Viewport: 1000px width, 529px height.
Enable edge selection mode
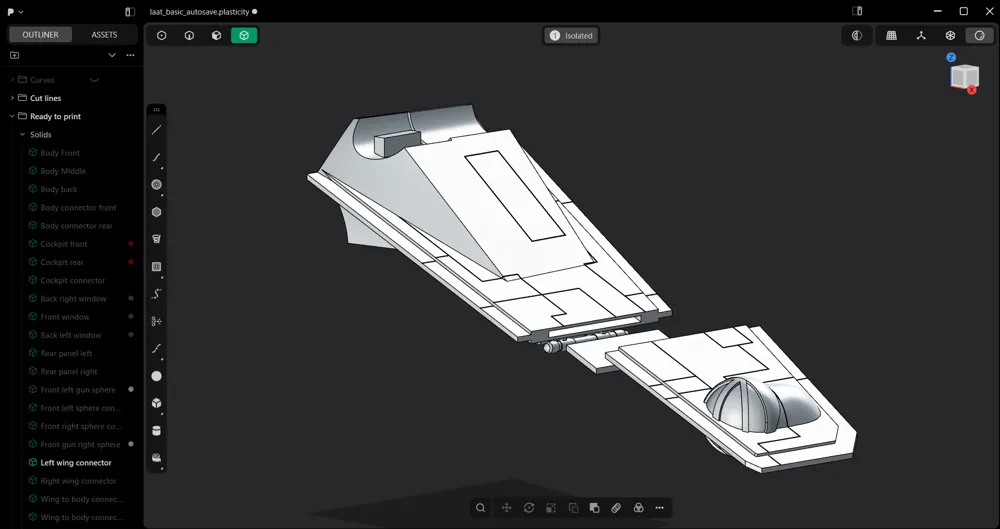click(189, 36)
